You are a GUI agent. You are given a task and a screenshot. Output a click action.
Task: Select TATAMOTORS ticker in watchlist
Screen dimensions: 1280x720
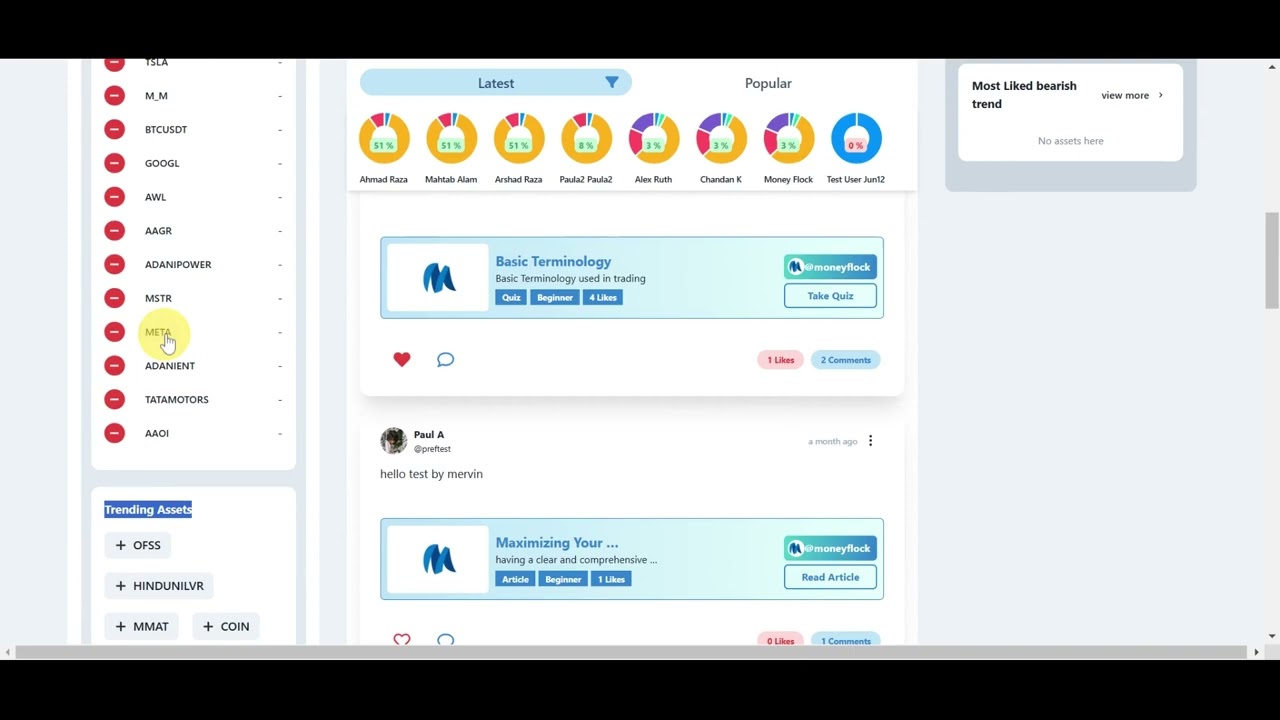[x=177, y=399]
